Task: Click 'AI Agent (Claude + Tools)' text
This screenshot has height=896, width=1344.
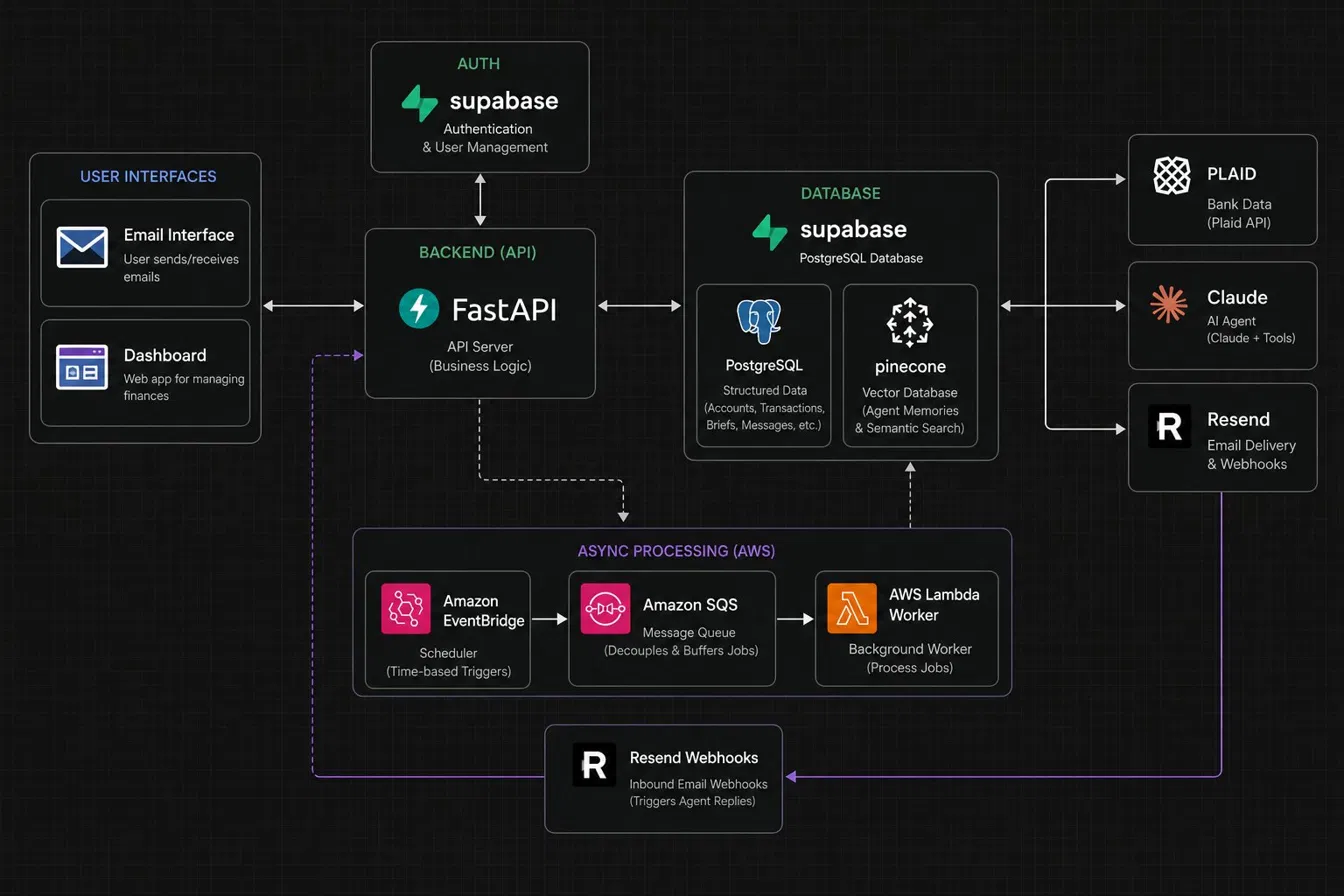Action: (1250, 329)
